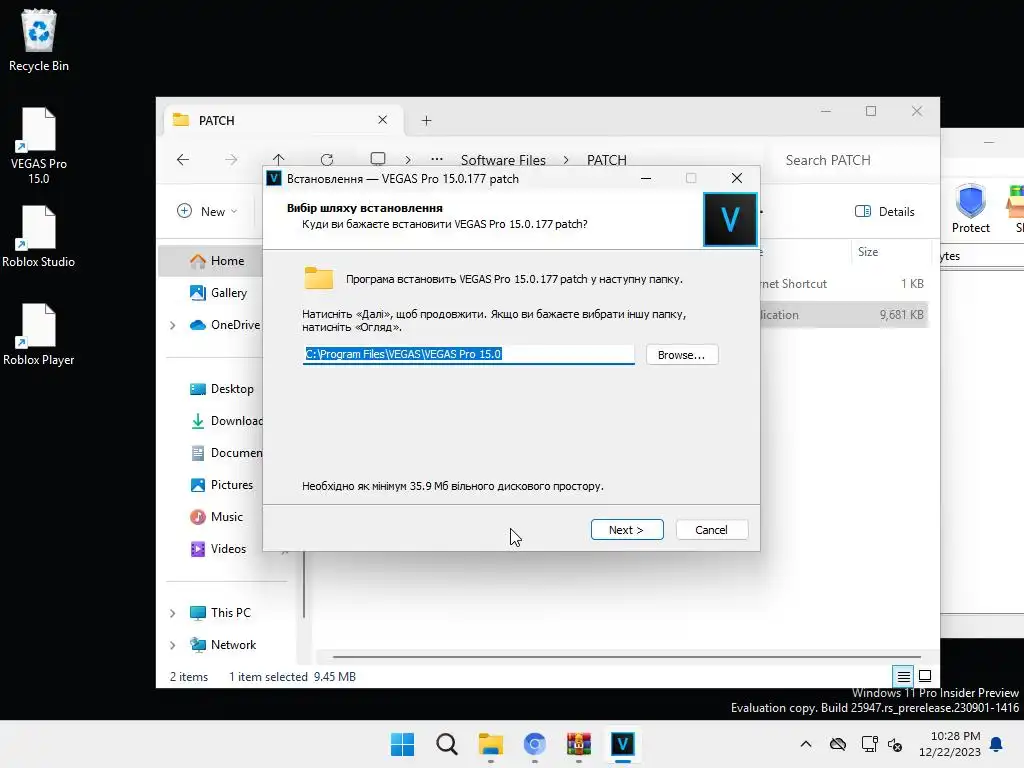The width and height of the screenshot is (1024, 768).
Task: Switch to large thumbnails view in status bar
Action: click(925, 676)
